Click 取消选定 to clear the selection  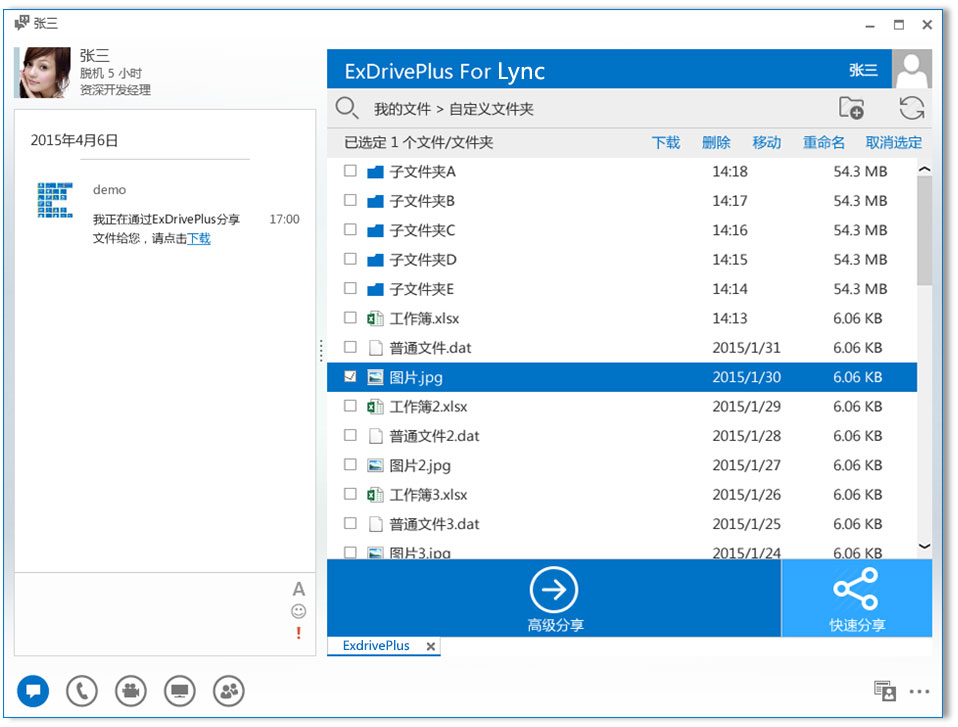[x=894, y=142]
